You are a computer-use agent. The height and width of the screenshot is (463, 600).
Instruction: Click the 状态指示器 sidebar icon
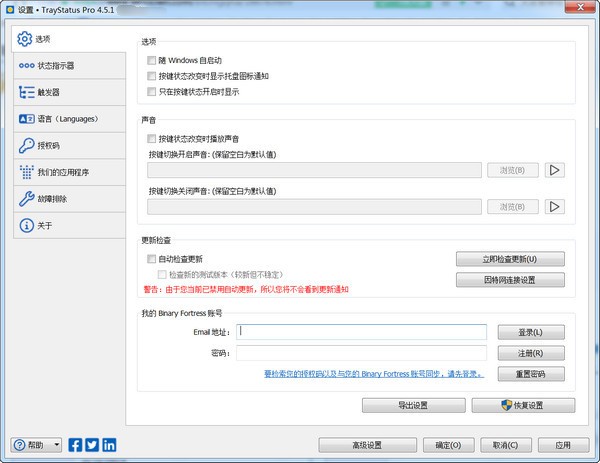pos(26,66)
